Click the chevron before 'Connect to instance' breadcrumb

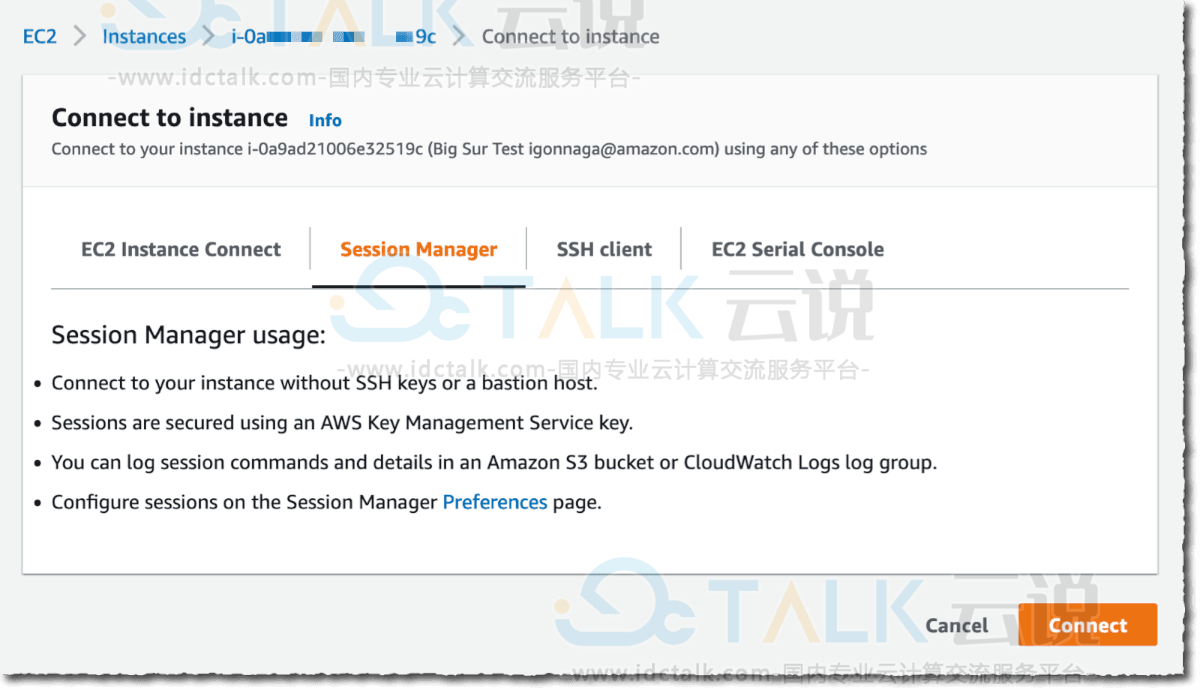coord(459,37)
